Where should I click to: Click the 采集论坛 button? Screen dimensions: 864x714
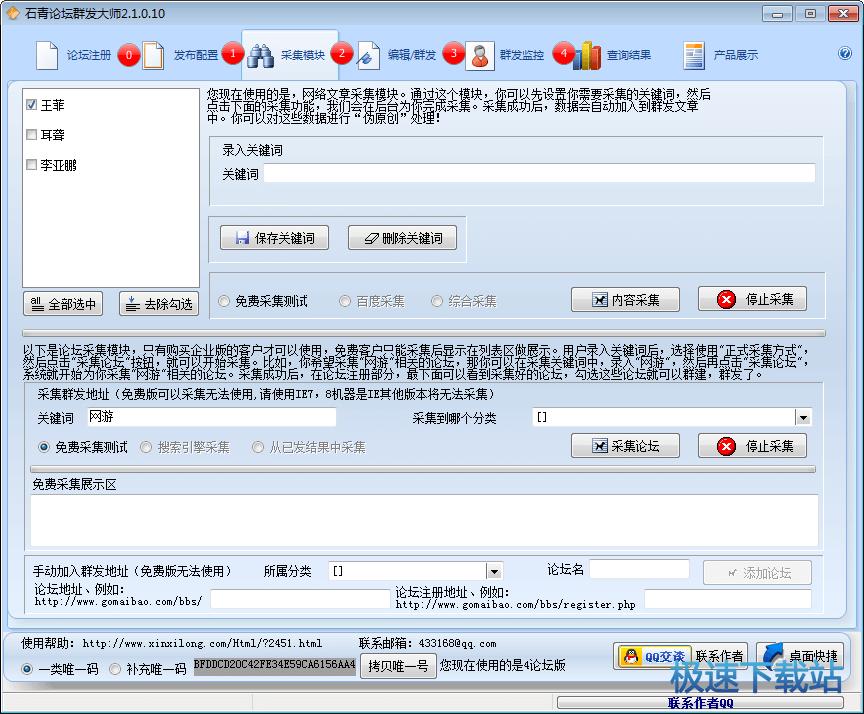click(x=625, y=446)
